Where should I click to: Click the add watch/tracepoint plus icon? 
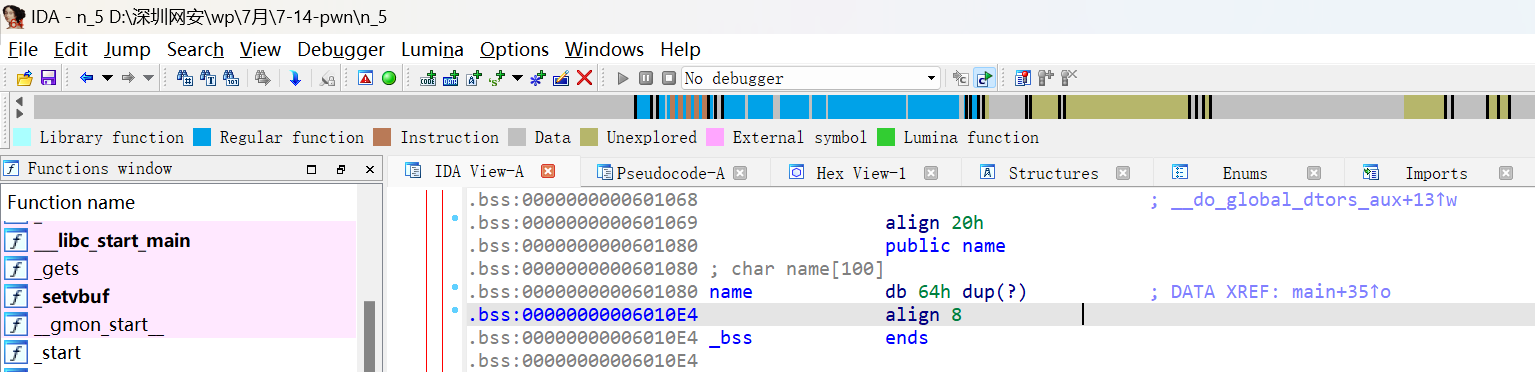[x=1046, y=77]
